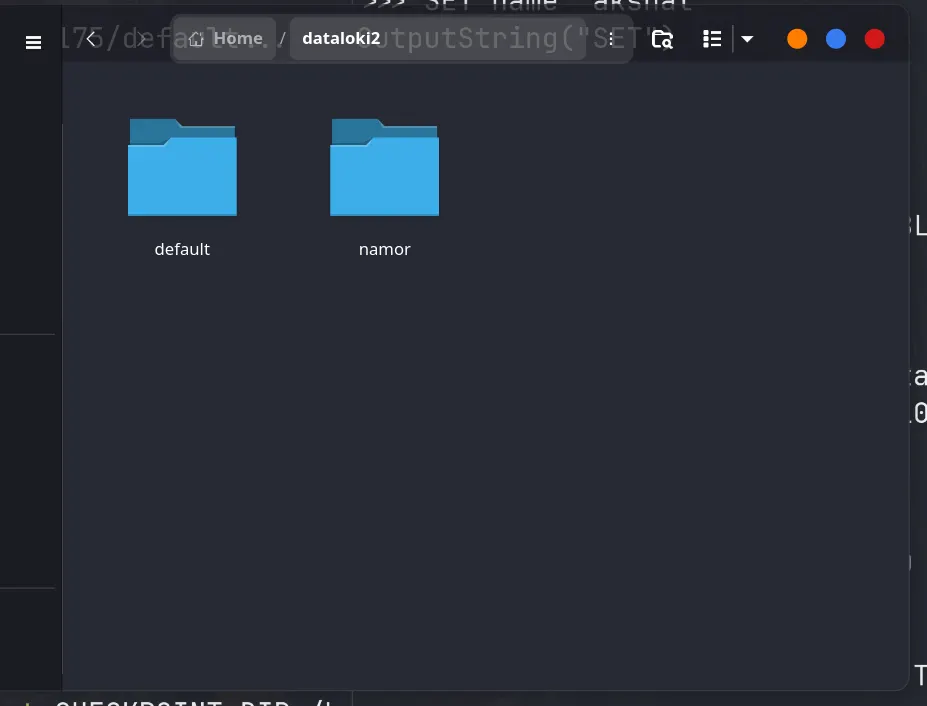927x706 pixels.
Task: Go forward with the right arrow
Action: click(x=141, y=39)
